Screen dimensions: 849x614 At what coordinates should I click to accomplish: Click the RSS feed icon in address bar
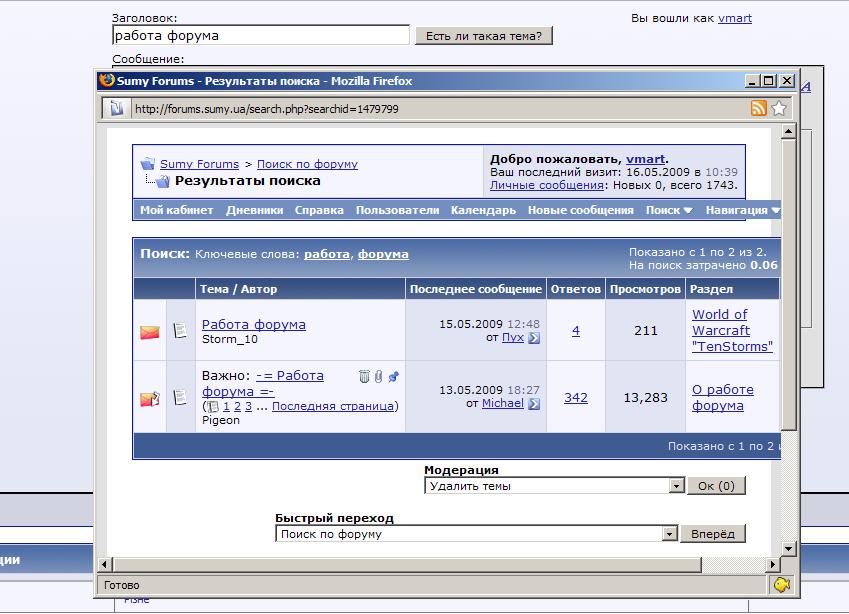coord(759,108)
